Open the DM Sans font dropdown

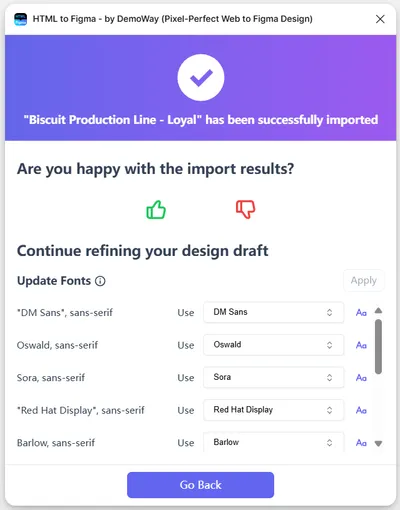point(274,312)
